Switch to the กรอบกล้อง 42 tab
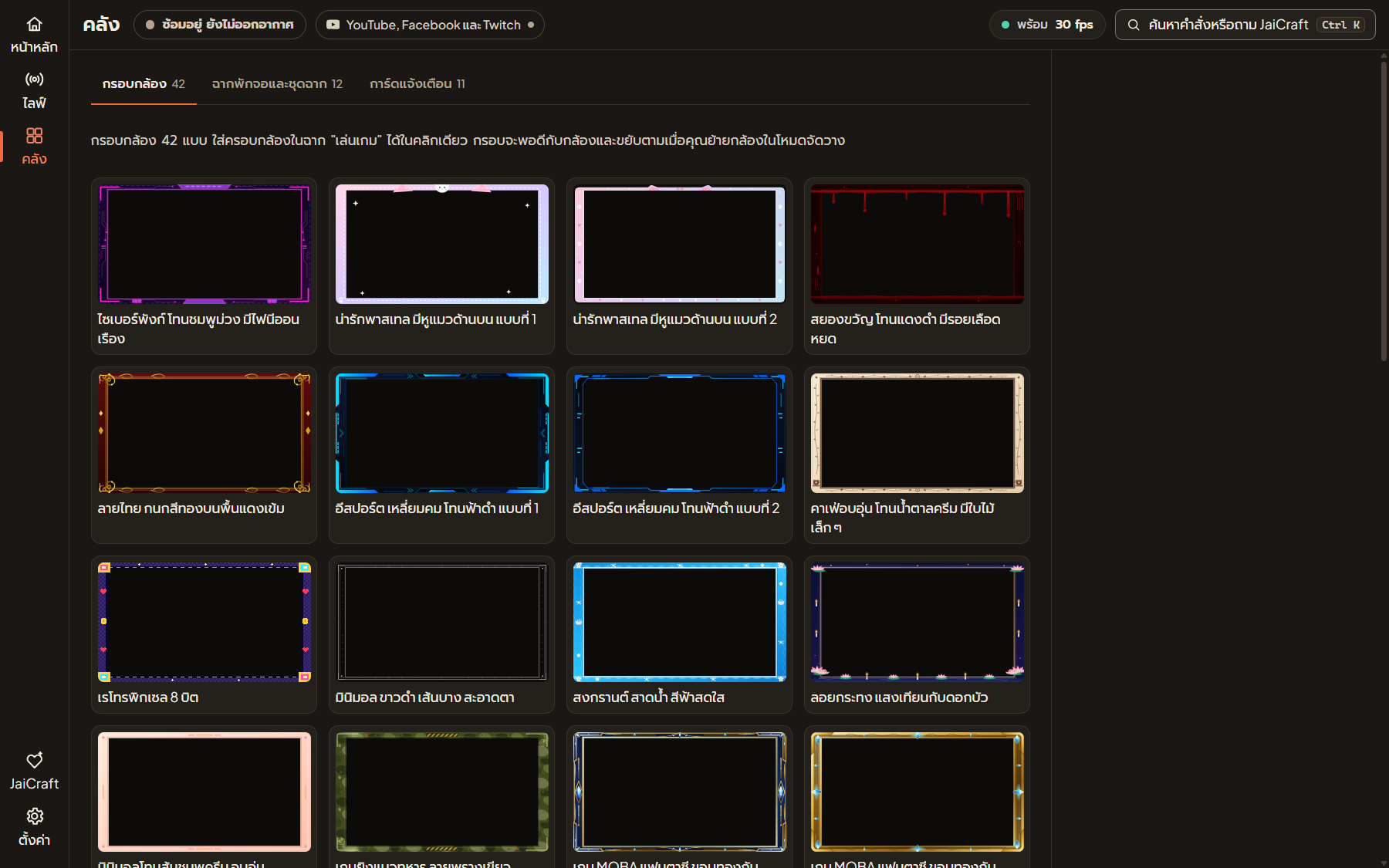The width and height of the screenshot is (1389, 868). click(144, 84)
